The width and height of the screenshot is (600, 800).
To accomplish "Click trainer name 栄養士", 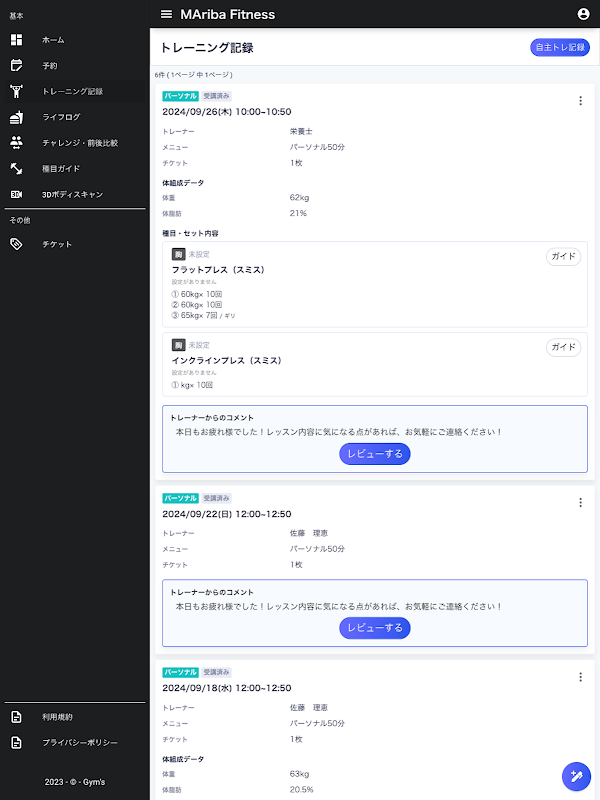I will point(301,132).
